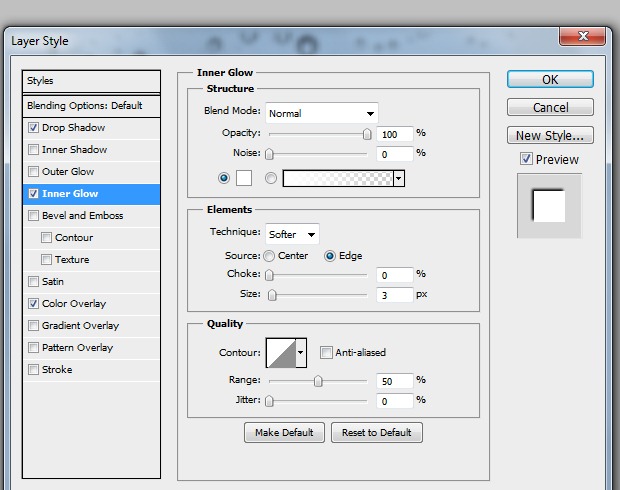Image resolution: width=620 pixels, height=490 pixels.
Task: Click the glow gradient preview bar
Action: point(338,178)
